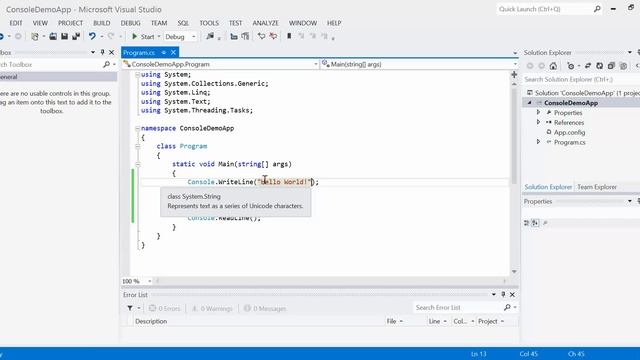Click the Solution Explorer Refresh icon
The width and height of the screenshot is (640, 360).
[x=600, y=66]
